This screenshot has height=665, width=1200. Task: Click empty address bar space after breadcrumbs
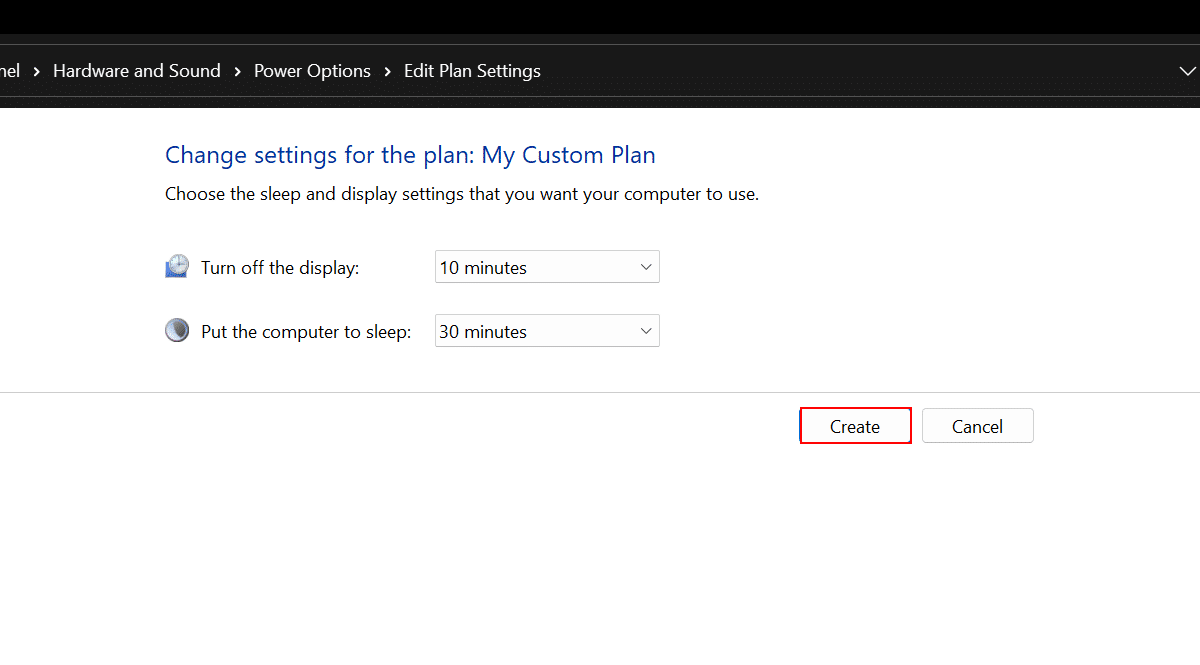850,71
